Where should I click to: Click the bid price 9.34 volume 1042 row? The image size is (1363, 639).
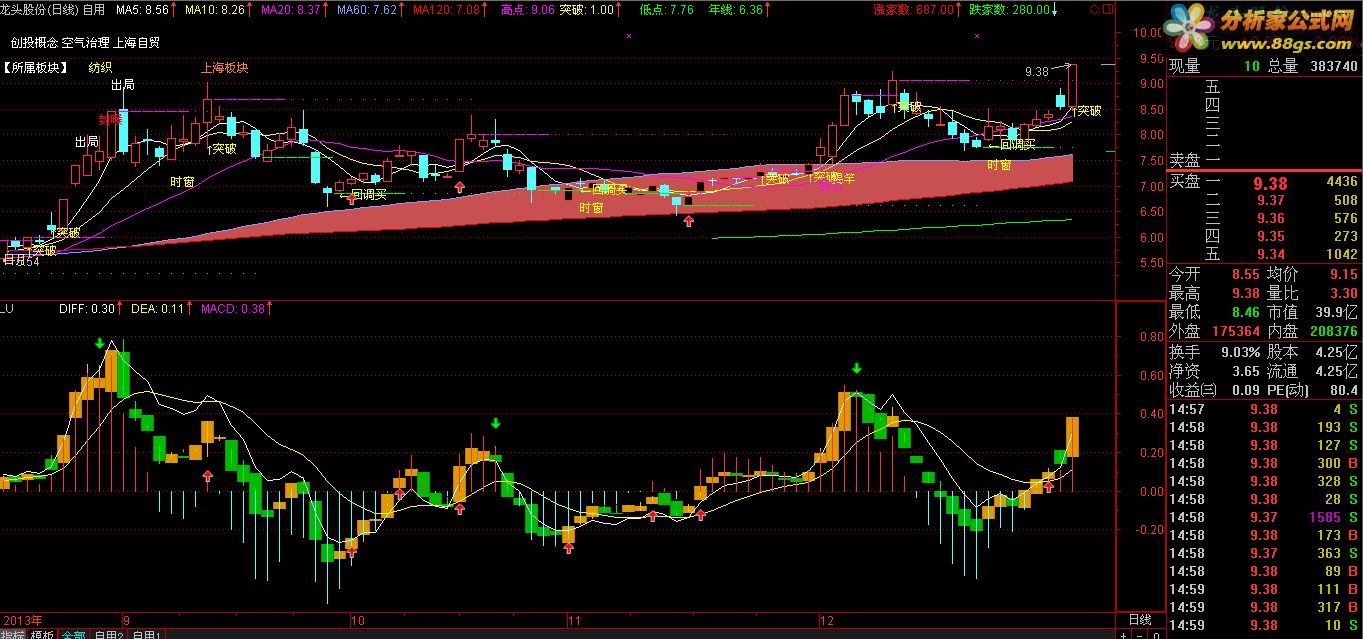(1265, 255)
